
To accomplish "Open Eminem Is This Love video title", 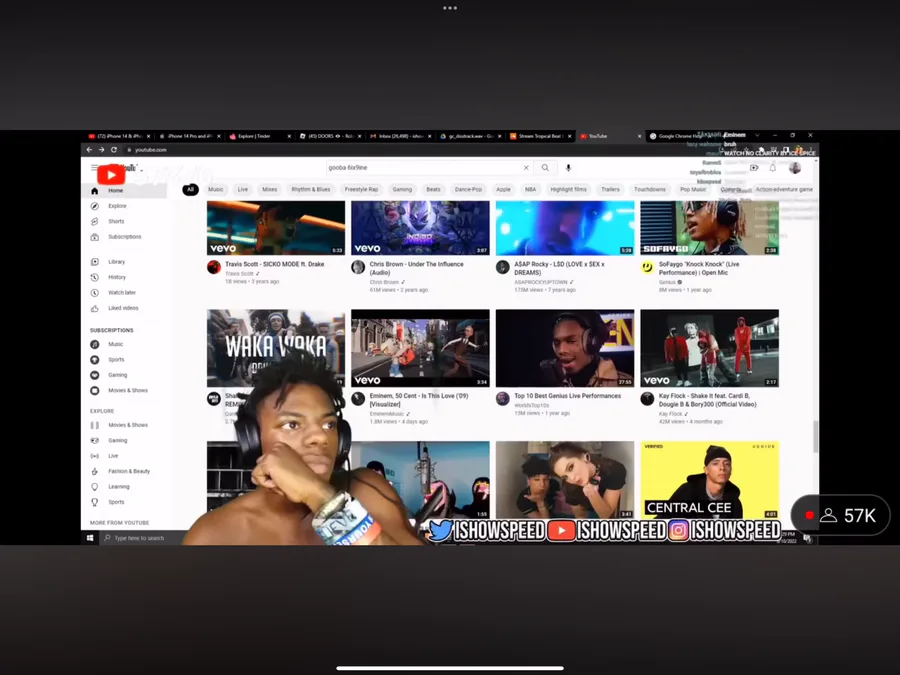I will tap(418, 400).
